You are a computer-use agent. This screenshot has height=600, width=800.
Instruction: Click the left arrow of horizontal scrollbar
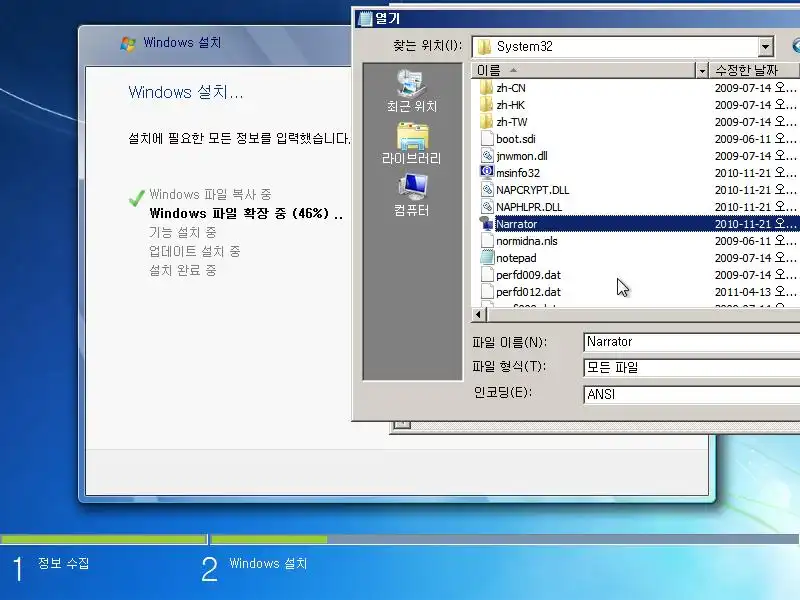point(479,315)
